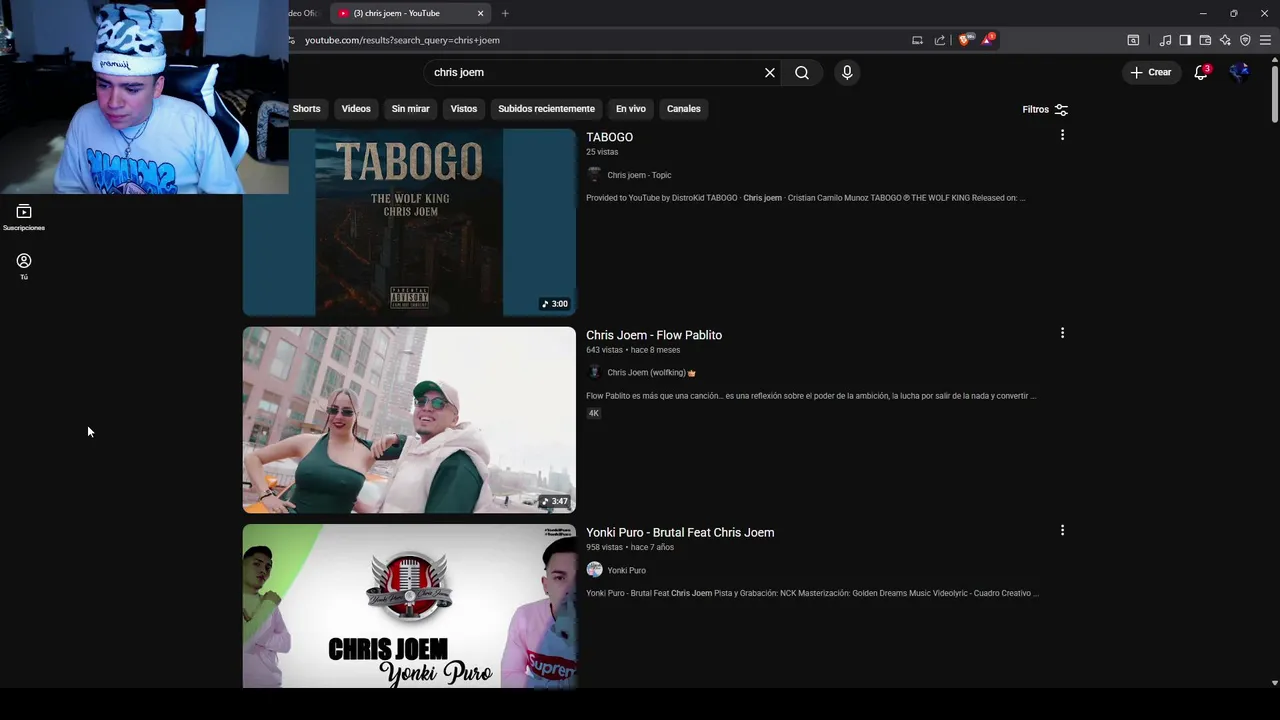Start voice search with the microphone icon

[x=847, y=72]
